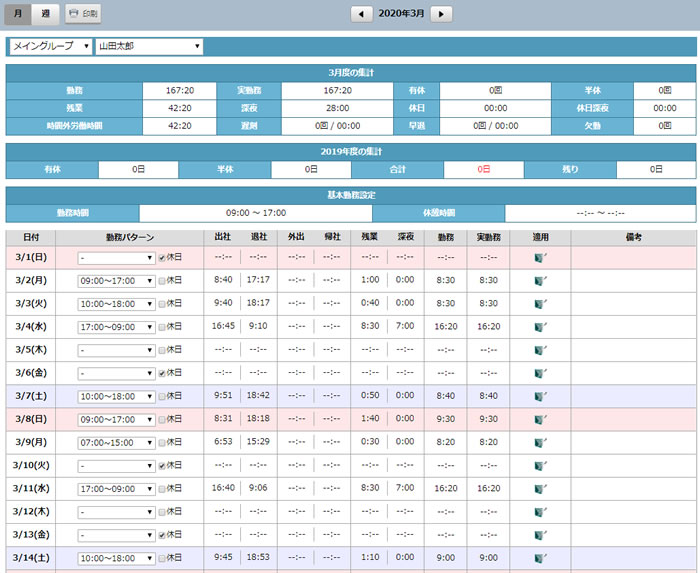Go to next month arrow
Image resolution: width=700 pixels, height=573 pixels.
point(441,14)
